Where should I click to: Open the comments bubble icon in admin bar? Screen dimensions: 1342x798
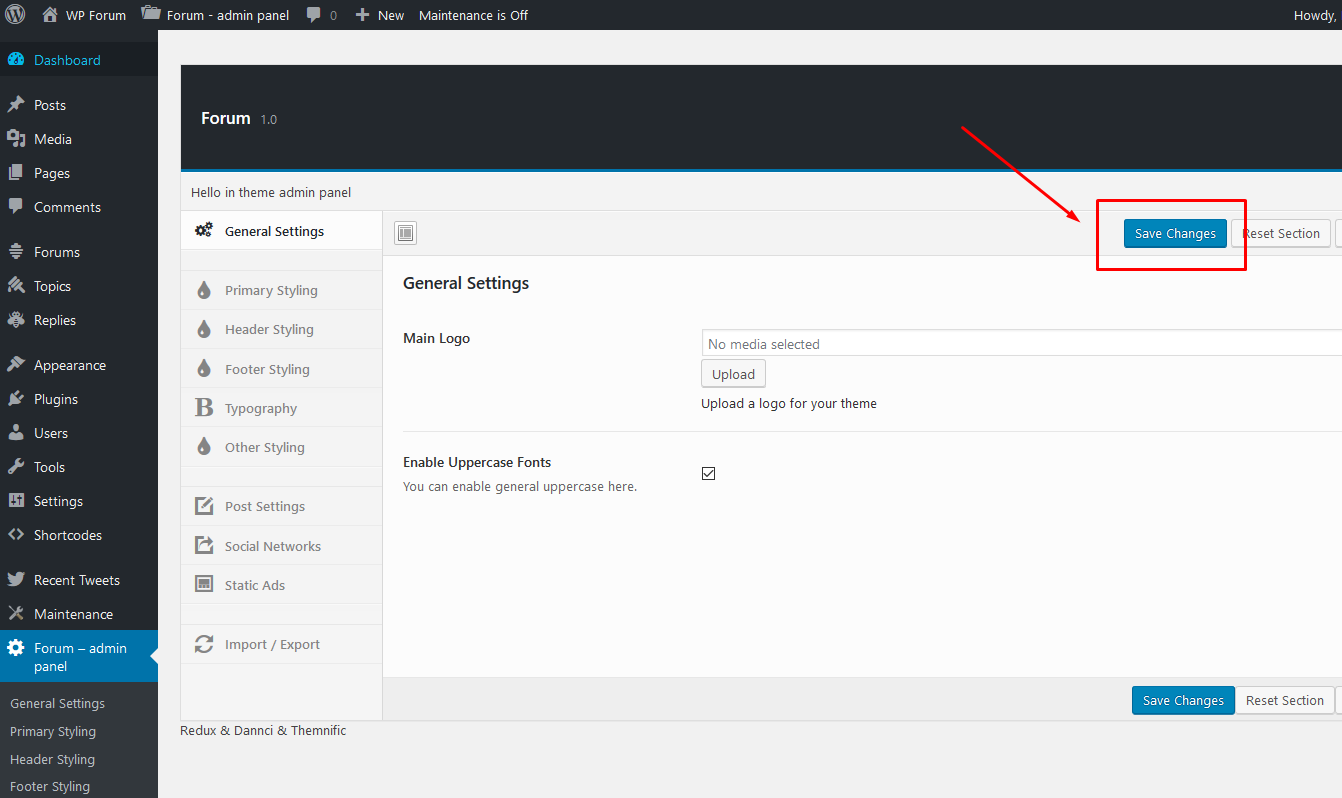pos(315,15)
